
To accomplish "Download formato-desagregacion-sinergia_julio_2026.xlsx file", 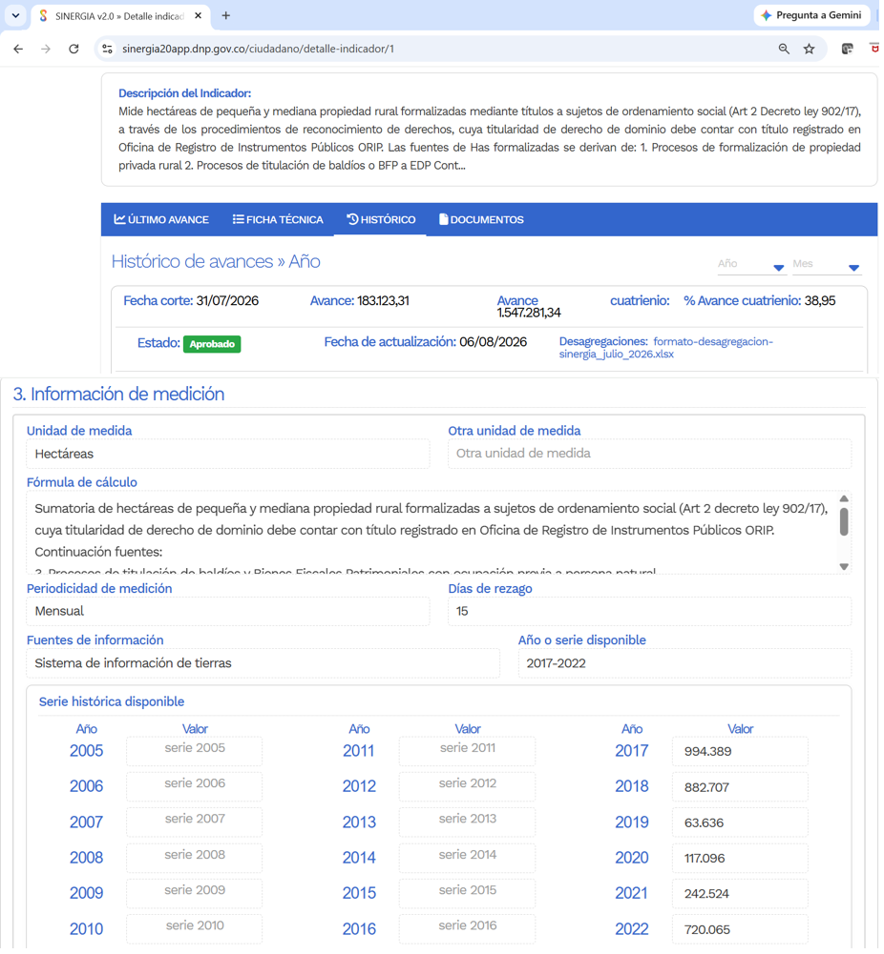I will pos(666,347).
